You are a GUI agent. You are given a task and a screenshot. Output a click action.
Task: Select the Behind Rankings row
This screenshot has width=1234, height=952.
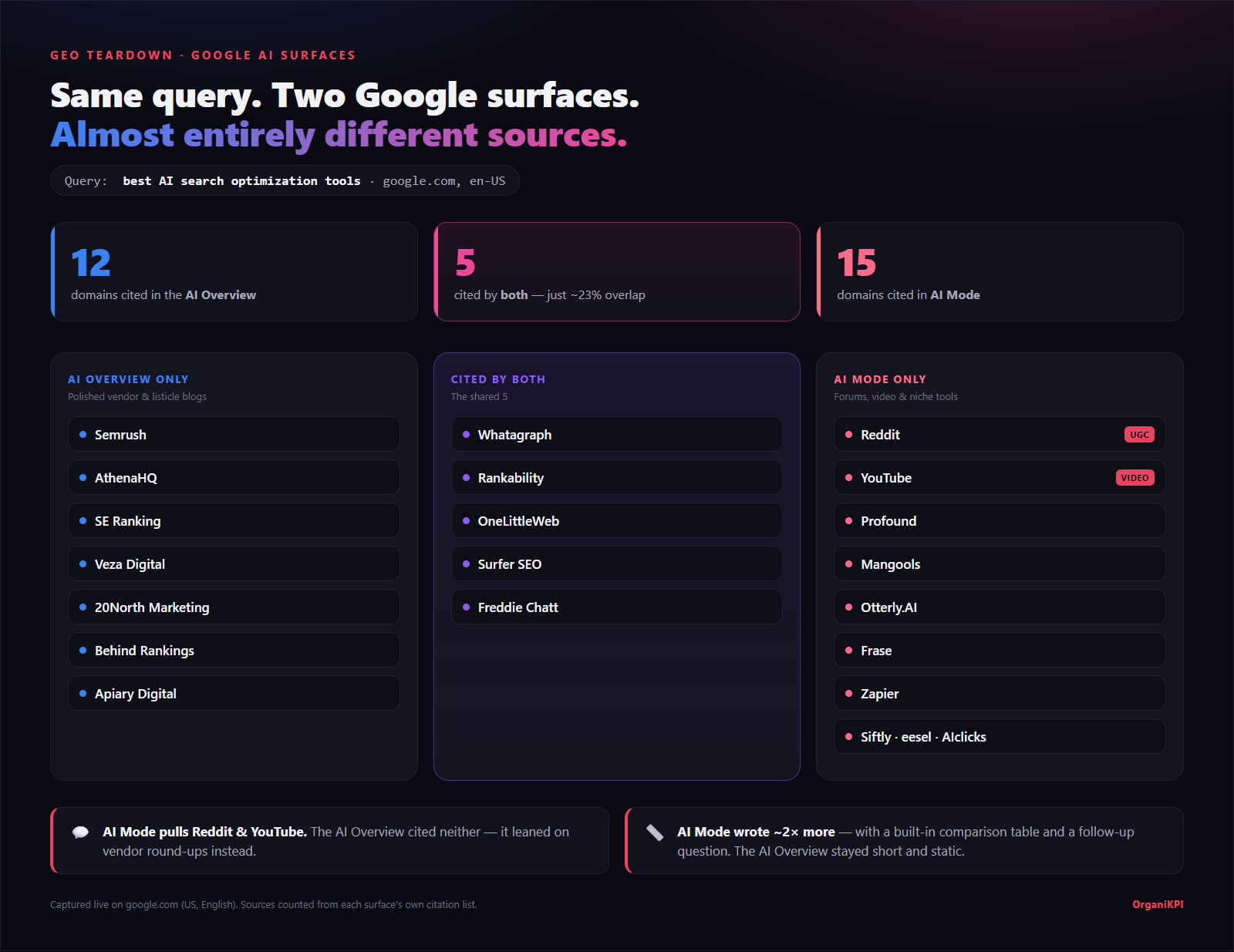pyautogui.click(x=234, y=651)
